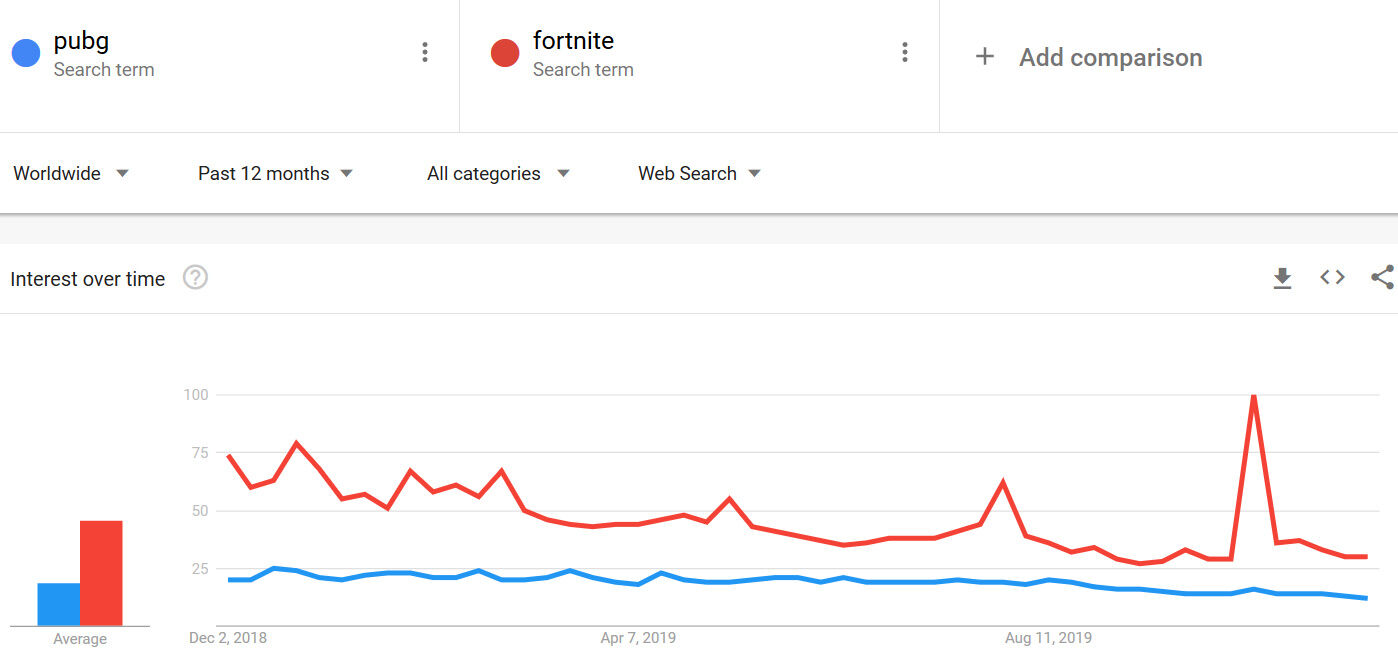Image resolution: width=1398 pixels, height=659 pixels.
Task: Click the red fortnite average bar
Action: 101,573
